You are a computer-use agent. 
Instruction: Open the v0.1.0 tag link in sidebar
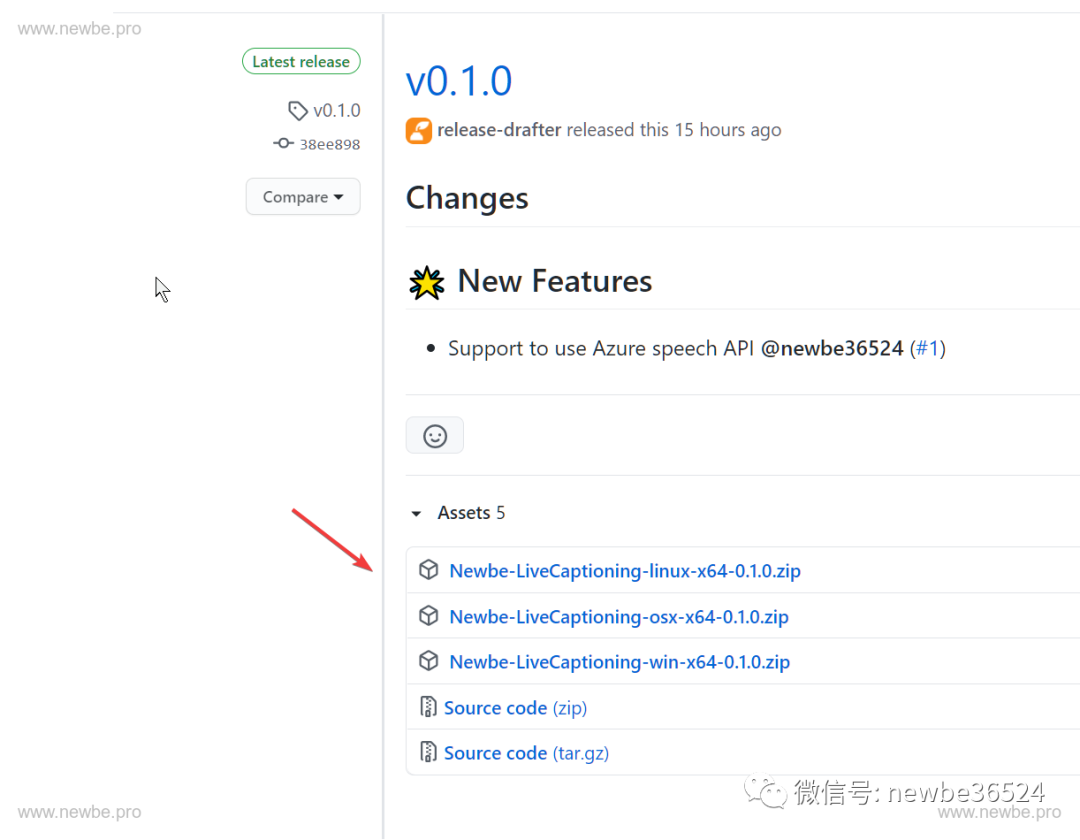pyautogui.click(x=336, y=111)
